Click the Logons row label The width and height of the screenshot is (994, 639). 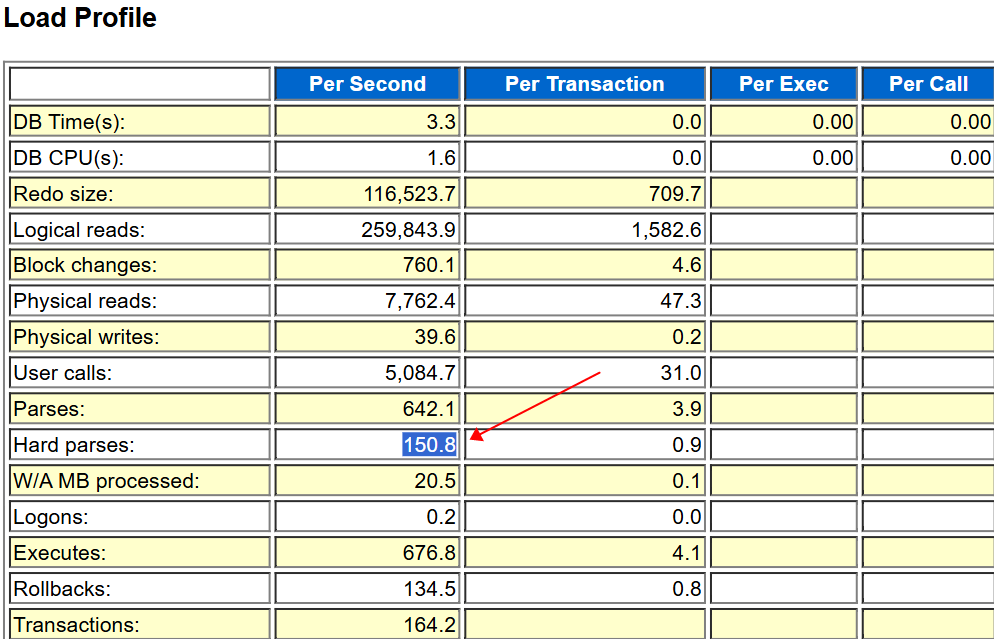(51, 517)
